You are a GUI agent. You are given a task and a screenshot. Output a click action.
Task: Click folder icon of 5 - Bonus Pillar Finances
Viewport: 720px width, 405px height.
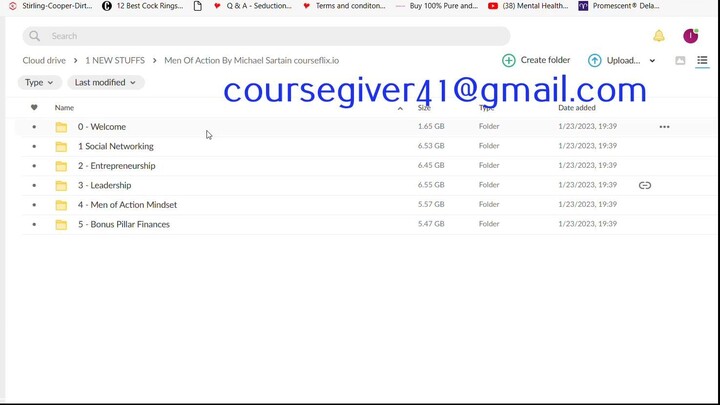point(61,225)
